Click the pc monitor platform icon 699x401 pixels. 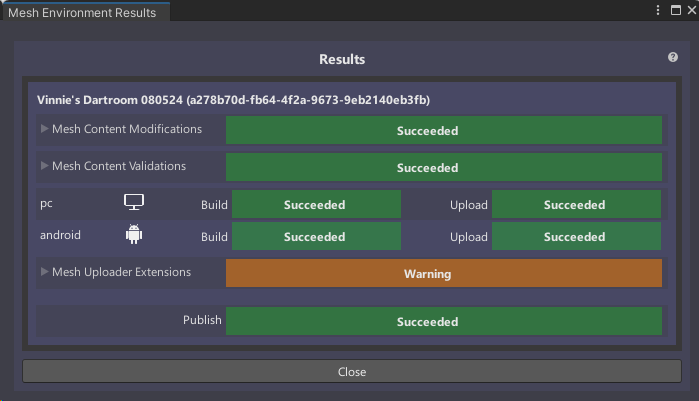134,202
